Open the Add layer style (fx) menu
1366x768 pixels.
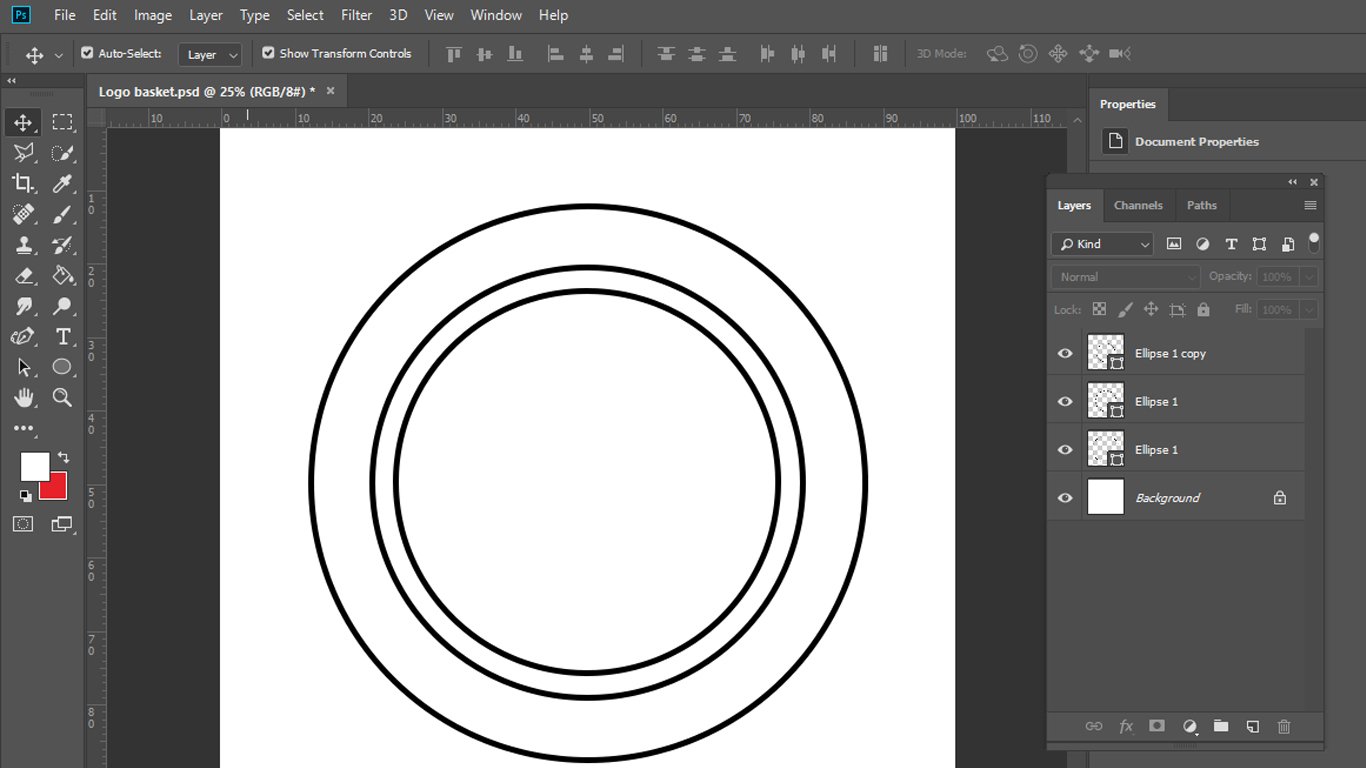click(1126, 726)
